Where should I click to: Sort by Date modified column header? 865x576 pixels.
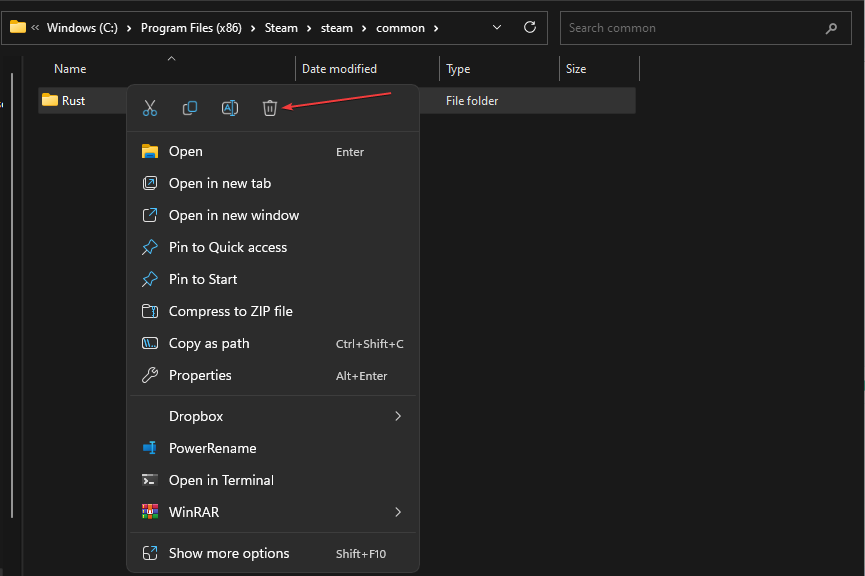[340, 69]
